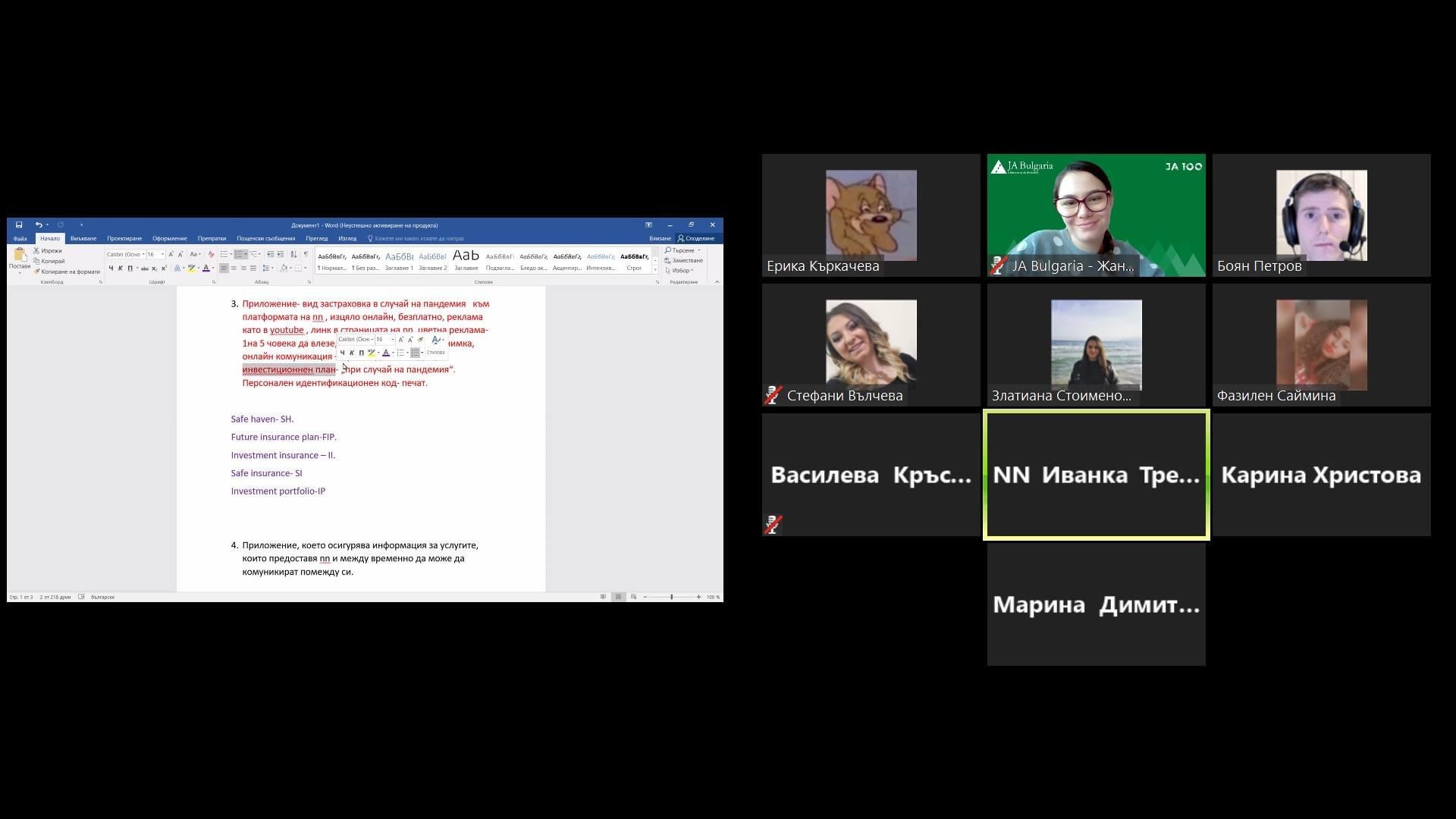Screen dimensions: 1456x819
Task: Open the font size 16 dropdown
Action: click(x=162, y=254)
